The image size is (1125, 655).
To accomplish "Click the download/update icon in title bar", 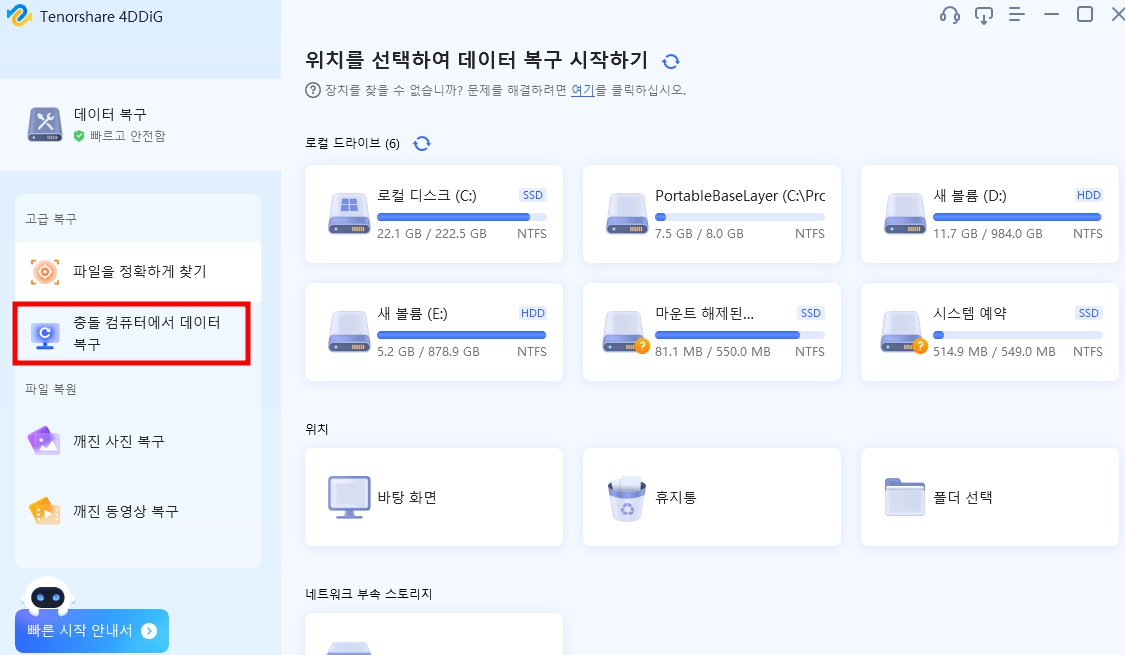I will (984, 15).
